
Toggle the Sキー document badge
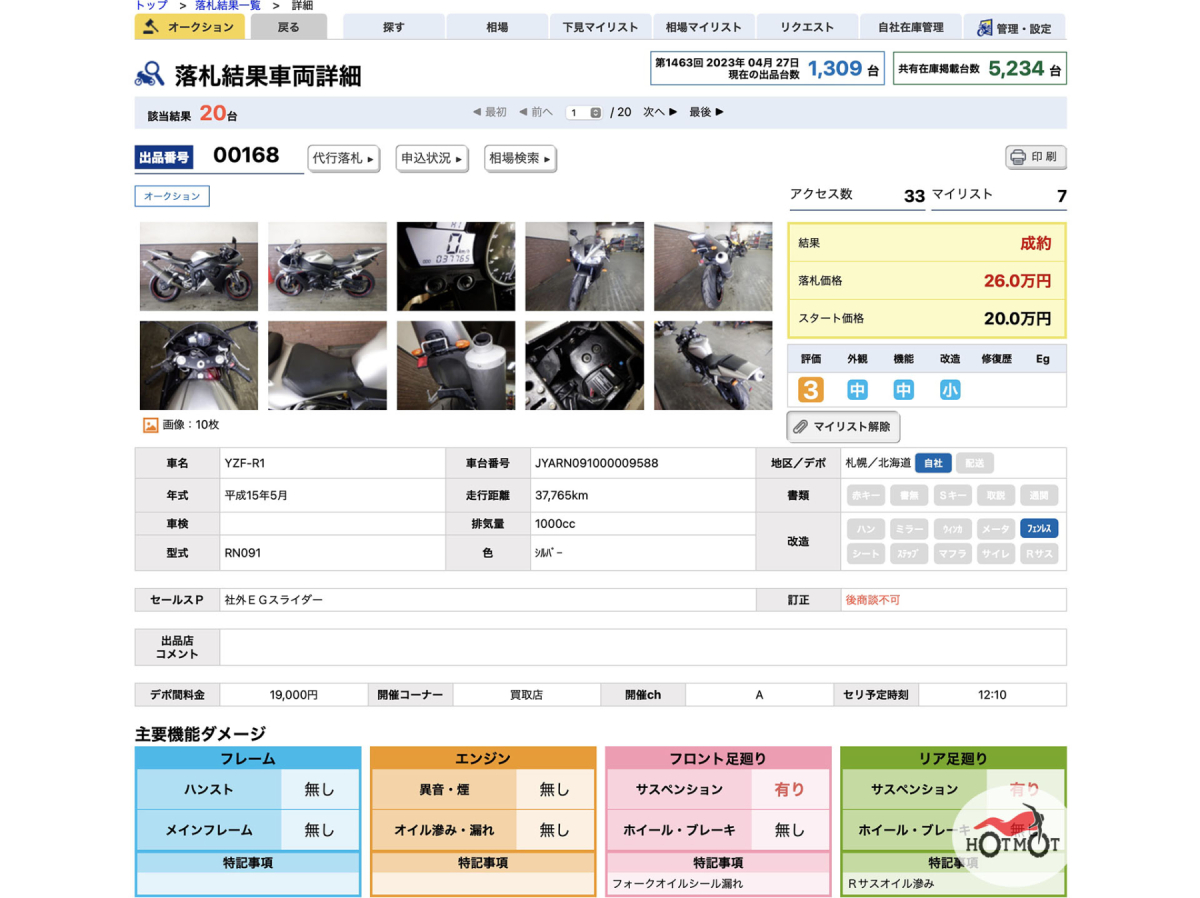[x=953, y=495]
